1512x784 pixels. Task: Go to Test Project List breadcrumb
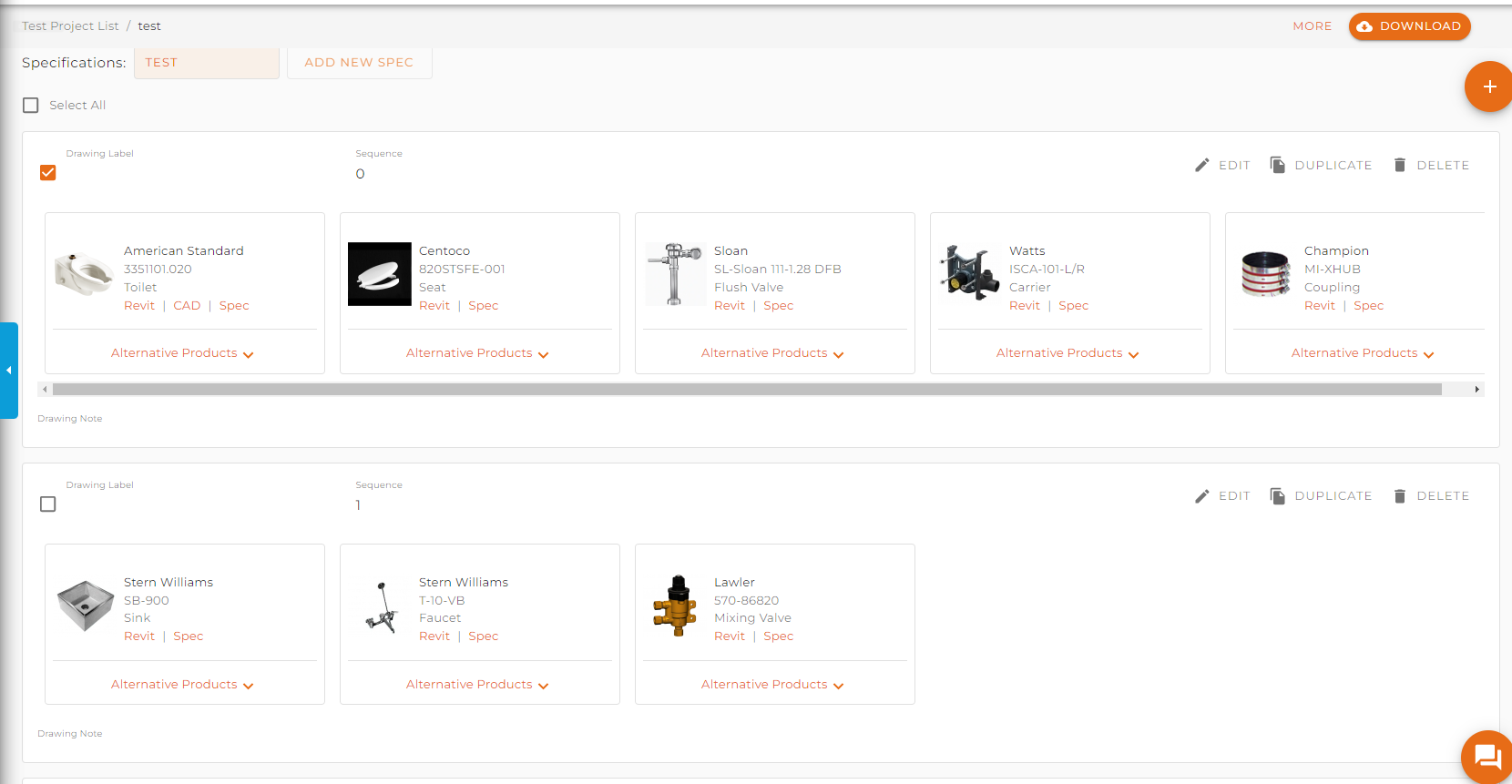point(70,26)
